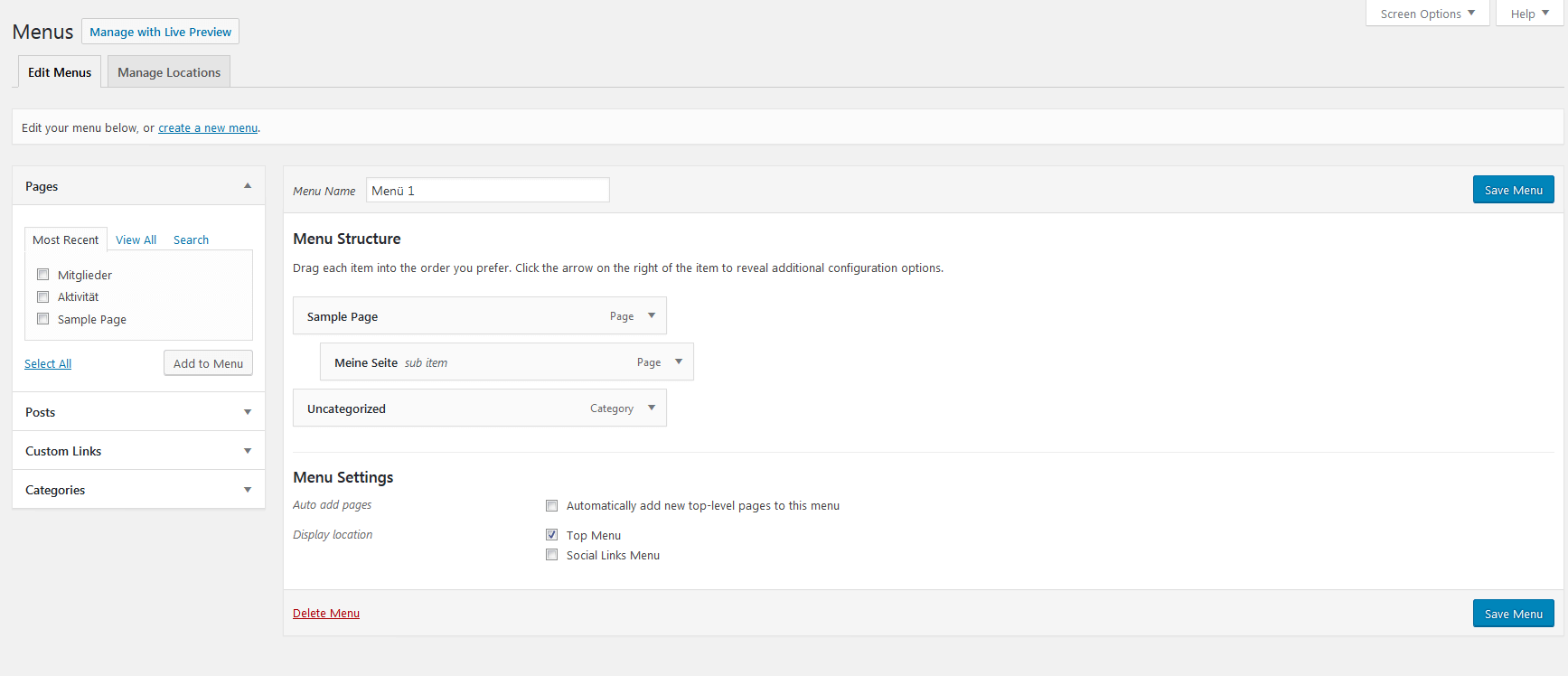Open Meine Seite item options arrow
Viewport: 1568px width, 676px height.
(679, 362)
